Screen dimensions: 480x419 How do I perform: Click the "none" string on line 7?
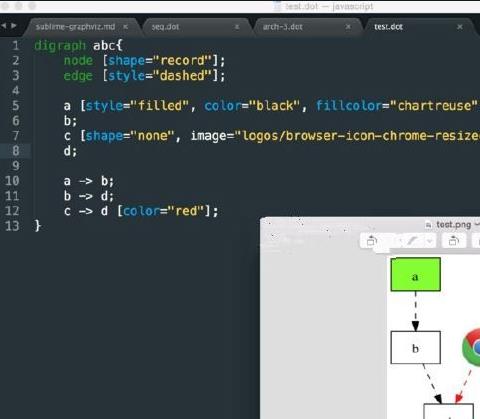pyautogui.click(x=153, y=136)
